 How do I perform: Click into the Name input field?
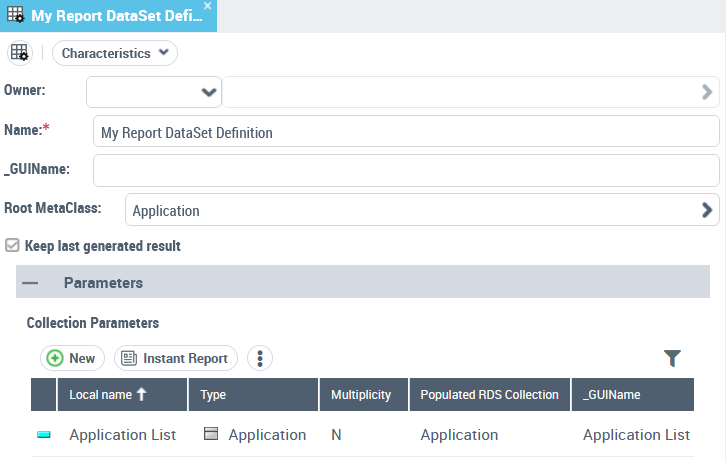[x=405, y=132]
